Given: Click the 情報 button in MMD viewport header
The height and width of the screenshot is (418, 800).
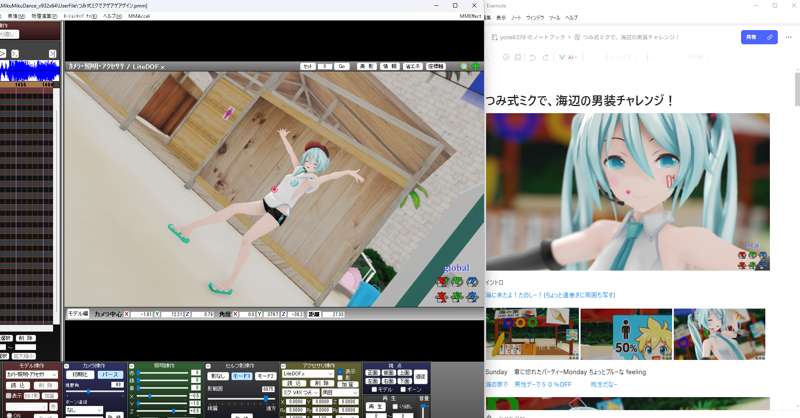Looking at the screenshot, I should (x=390, y=66).
